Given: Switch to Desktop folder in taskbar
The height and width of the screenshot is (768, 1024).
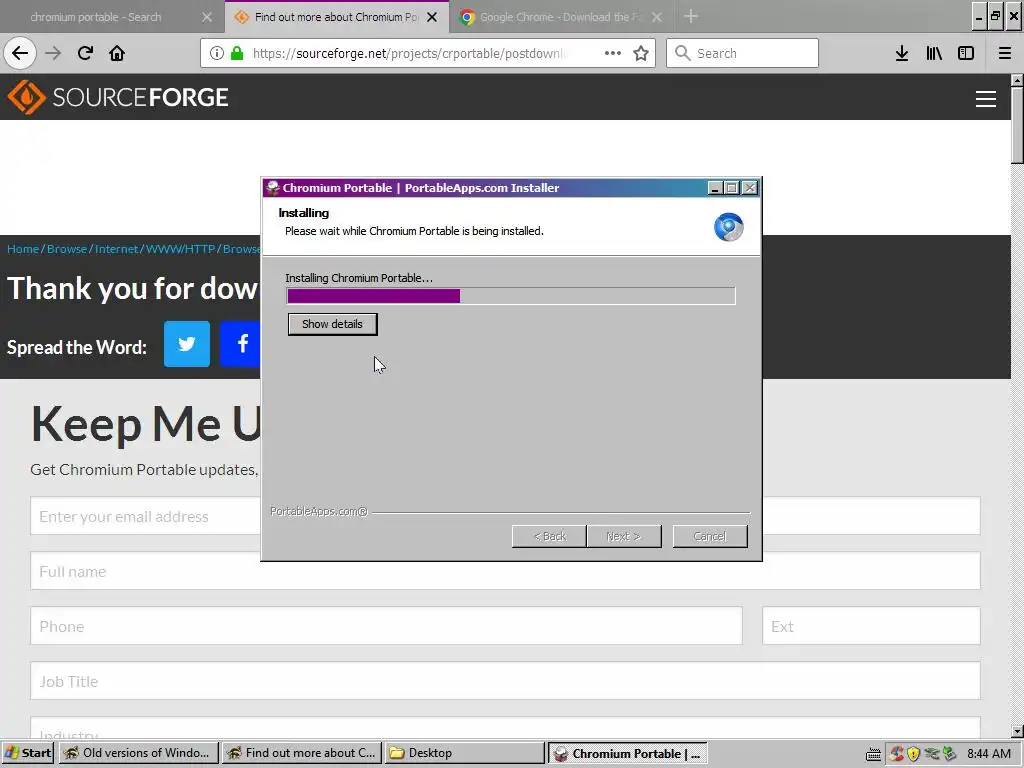Looking at the screenshot, I should click(464, 753).
